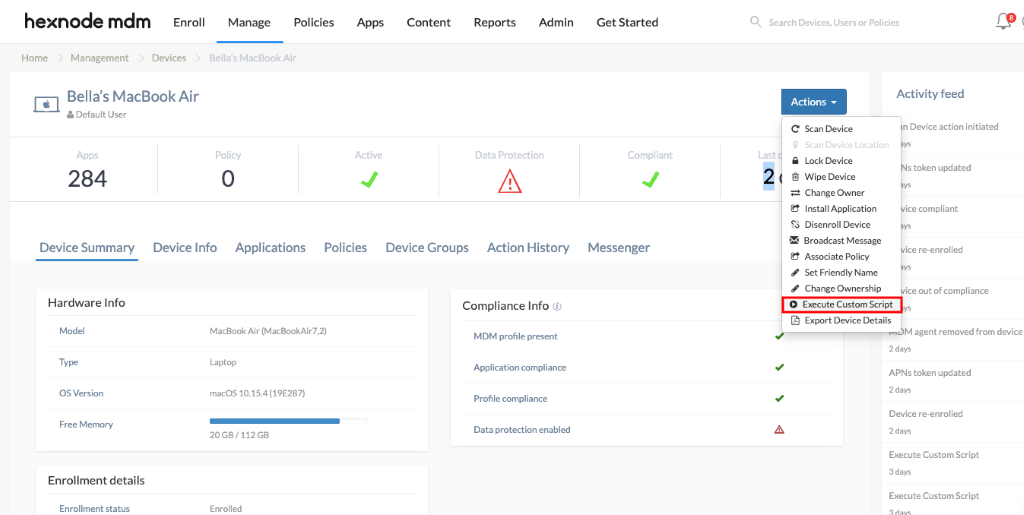
Task: Open the Apps top menu
Action: [x=370, y=22]
